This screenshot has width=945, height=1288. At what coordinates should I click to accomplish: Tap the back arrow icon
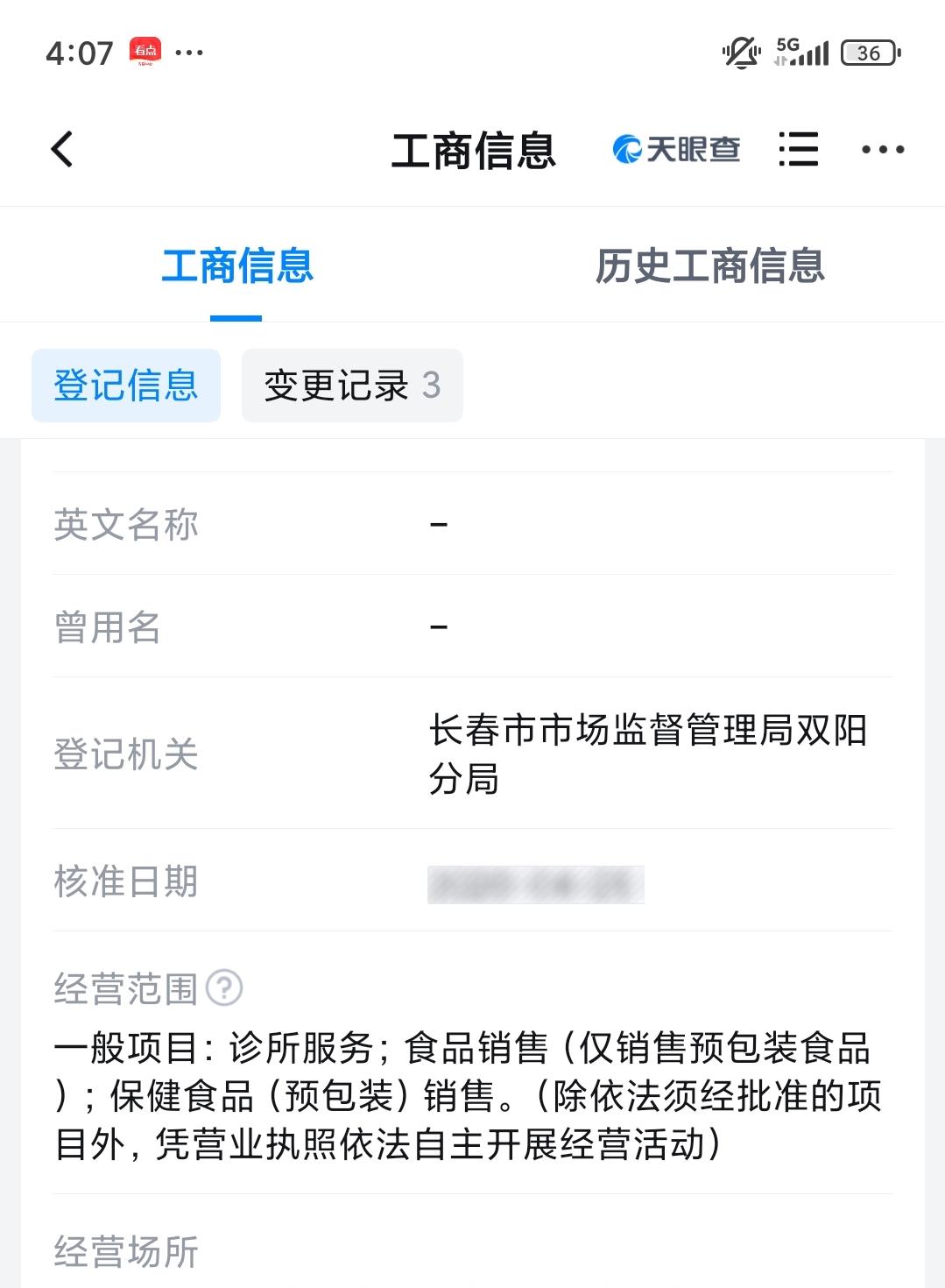pyautogui.click(x=62, y=149)
